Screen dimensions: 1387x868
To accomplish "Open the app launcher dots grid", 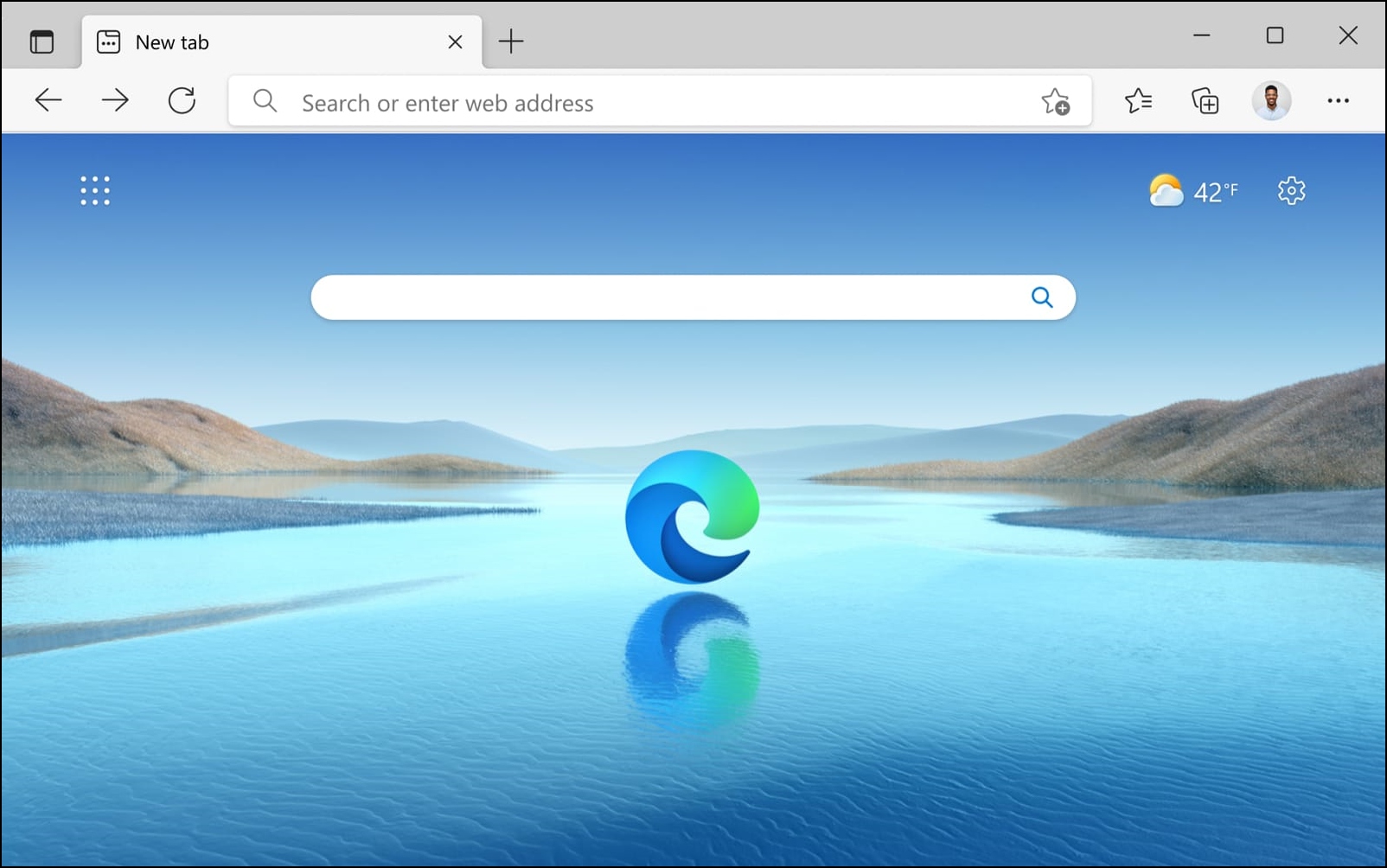I will click(95, 190).
